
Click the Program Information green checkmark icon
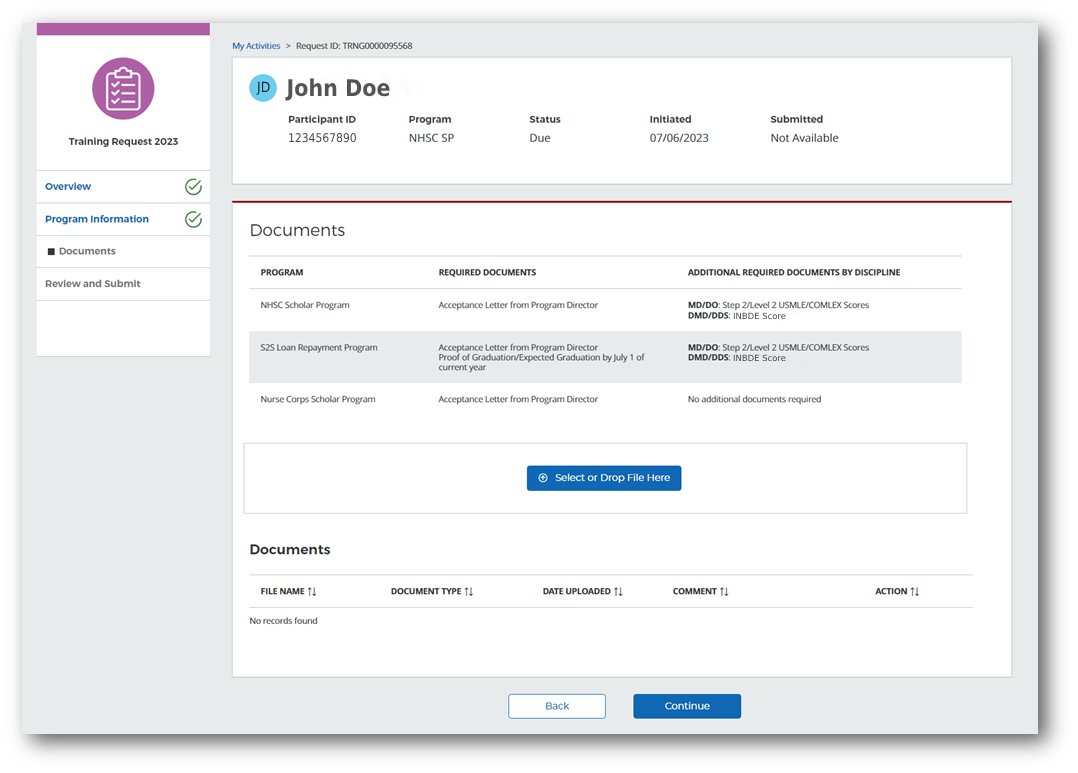(x=193, y=220)
